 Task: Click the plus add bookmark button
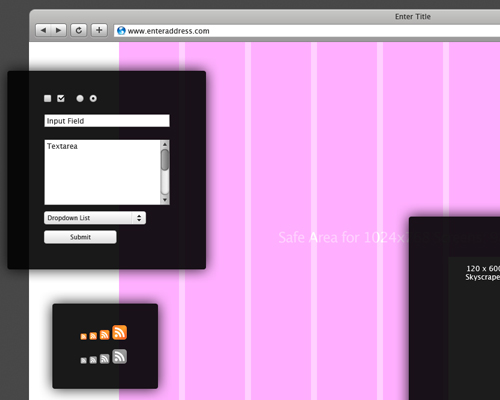click(x=99, y=30)
